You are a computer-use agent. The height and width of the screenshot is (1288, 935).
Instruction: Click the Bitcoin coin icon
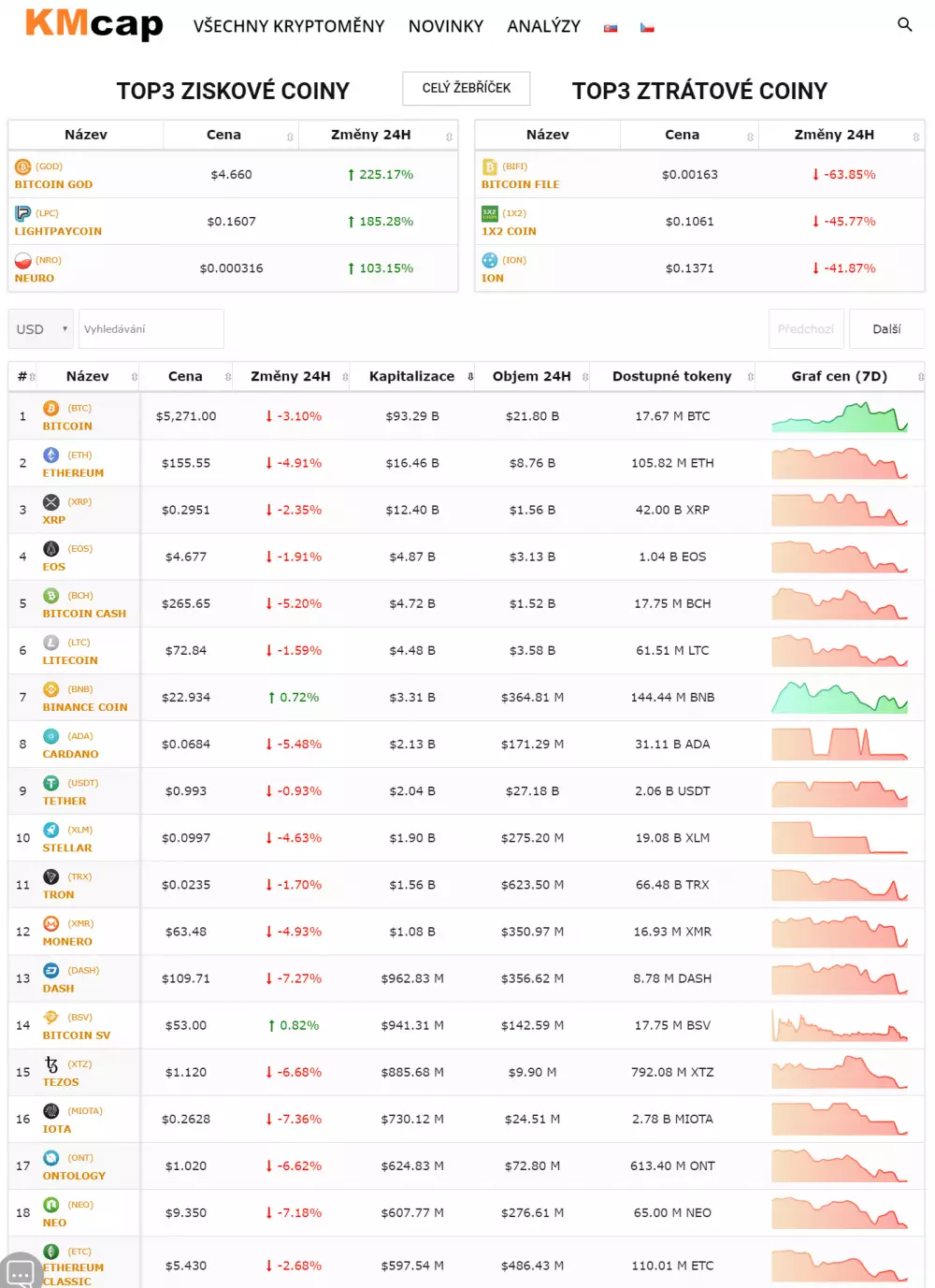click(51, 408)
